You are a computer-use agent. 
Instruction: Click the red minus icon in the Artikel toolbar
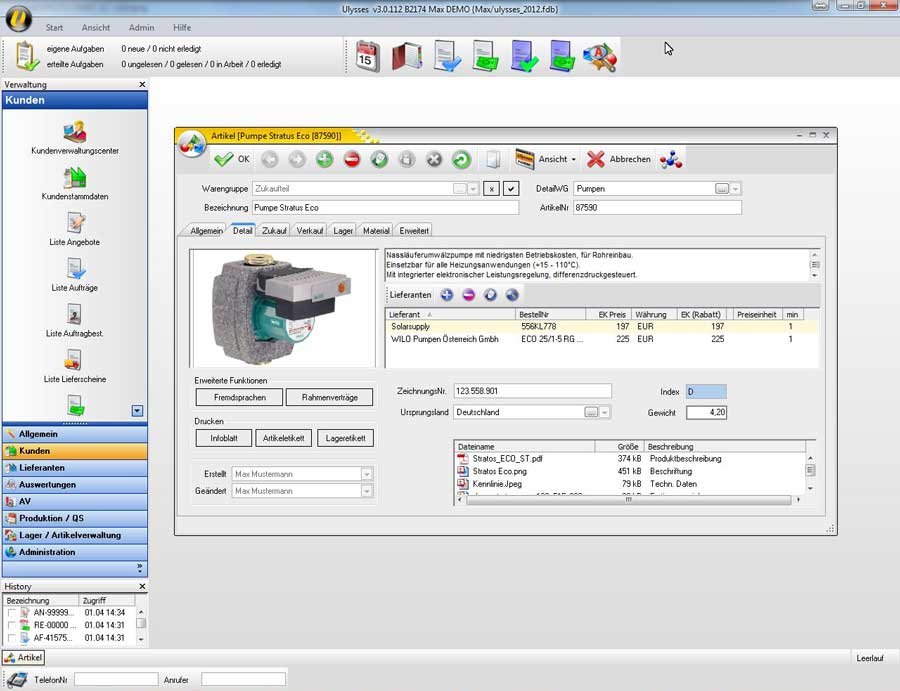coord(352,159)
